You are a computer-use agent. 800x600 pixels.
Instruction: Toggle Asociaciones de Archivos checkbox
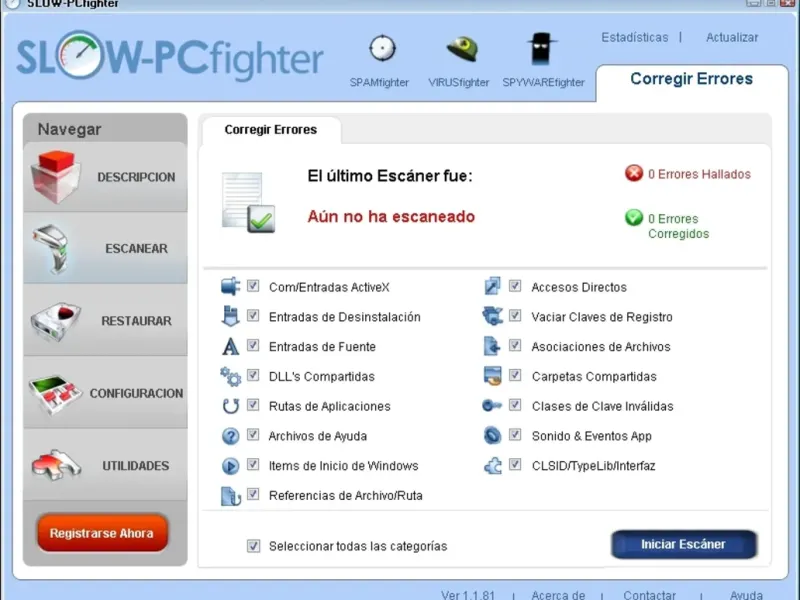pyautogui.click(x=515, y=345)
